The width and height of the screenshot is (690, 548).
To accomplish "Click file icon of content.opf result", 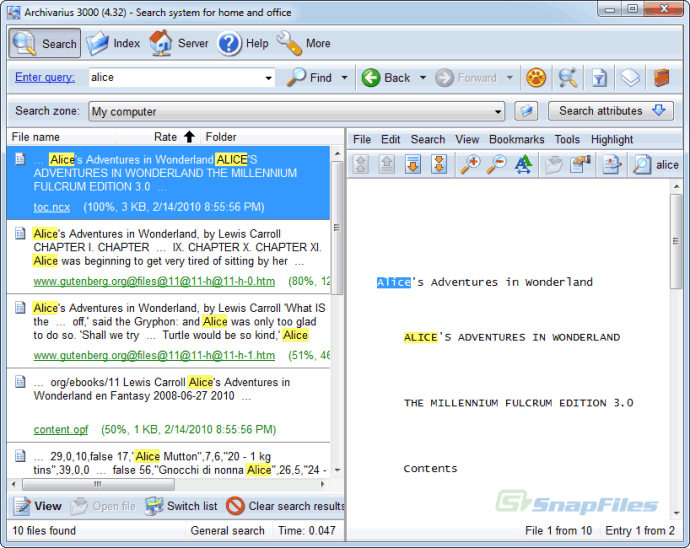I will click(20, 382).
